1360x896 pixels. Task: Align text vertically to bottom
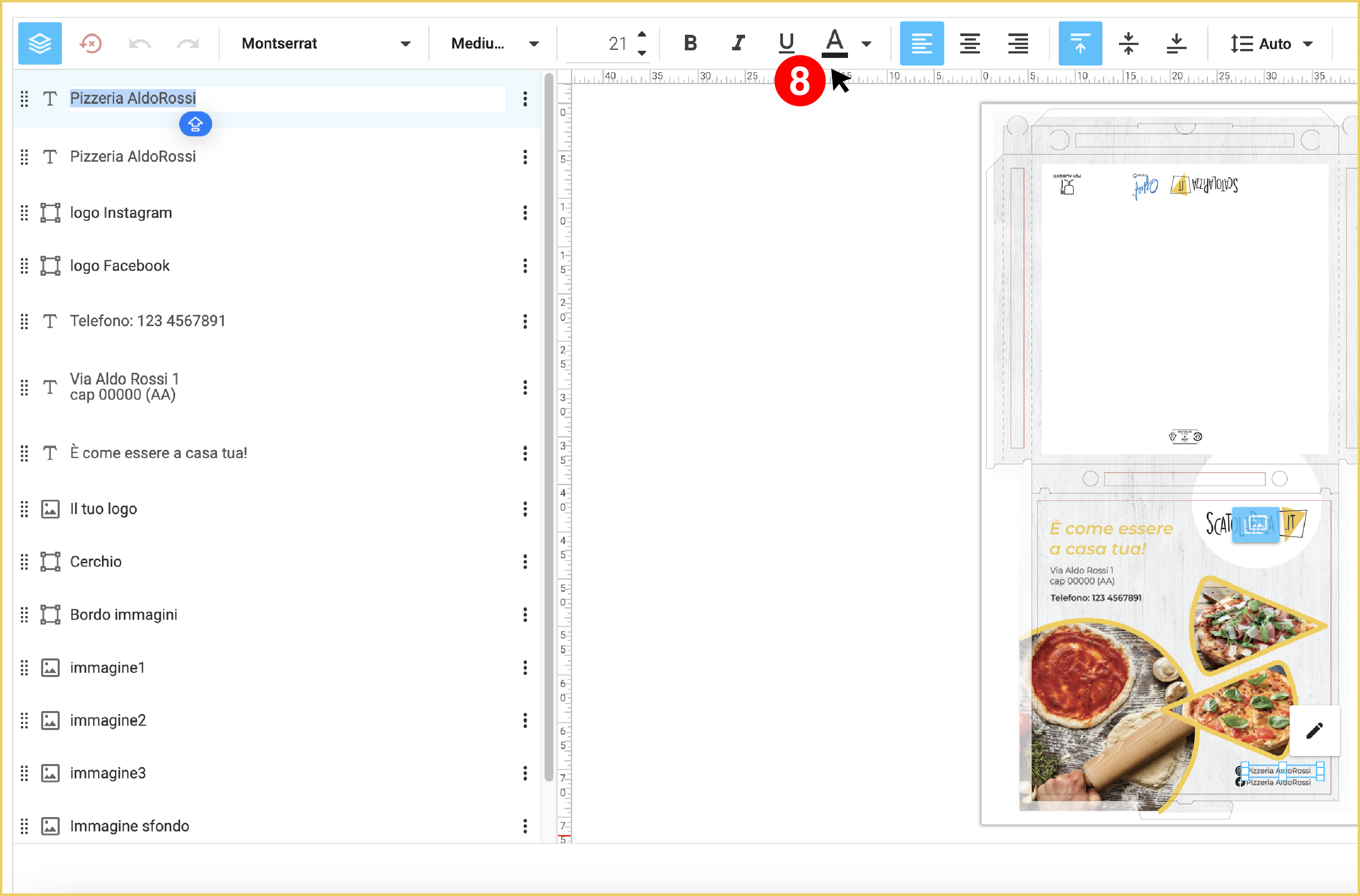pyautogui.click(x=1176, y=43)
